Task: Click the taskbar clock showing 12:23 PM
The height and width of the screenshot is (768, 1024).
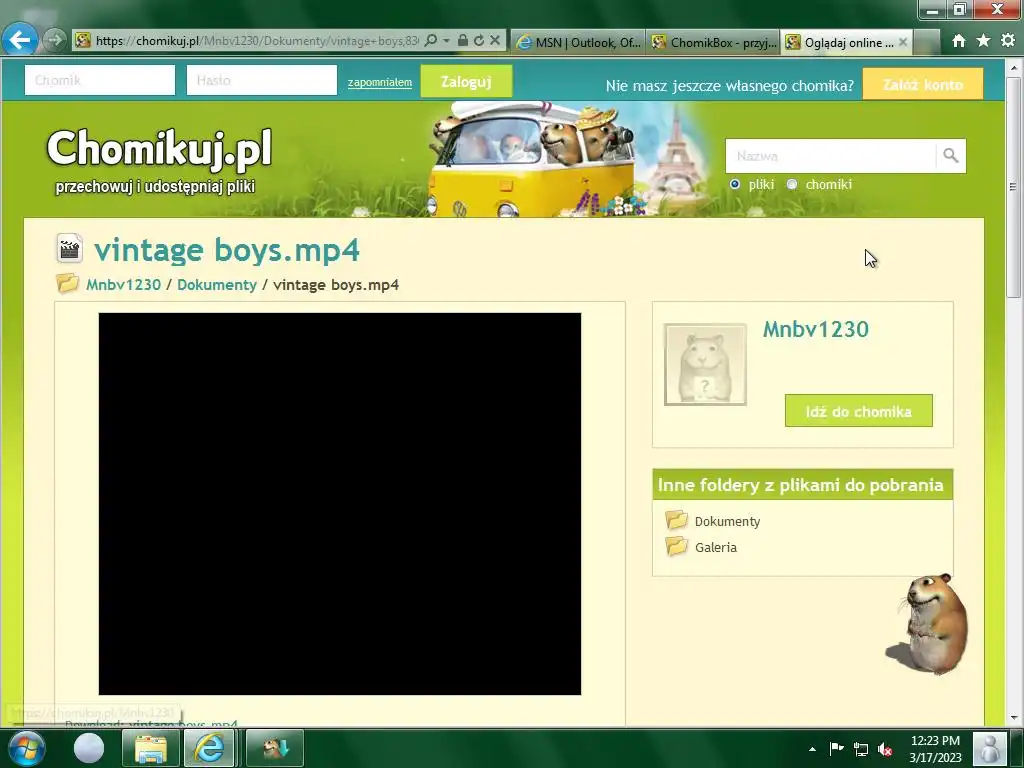Action: [x=935, y=749]
